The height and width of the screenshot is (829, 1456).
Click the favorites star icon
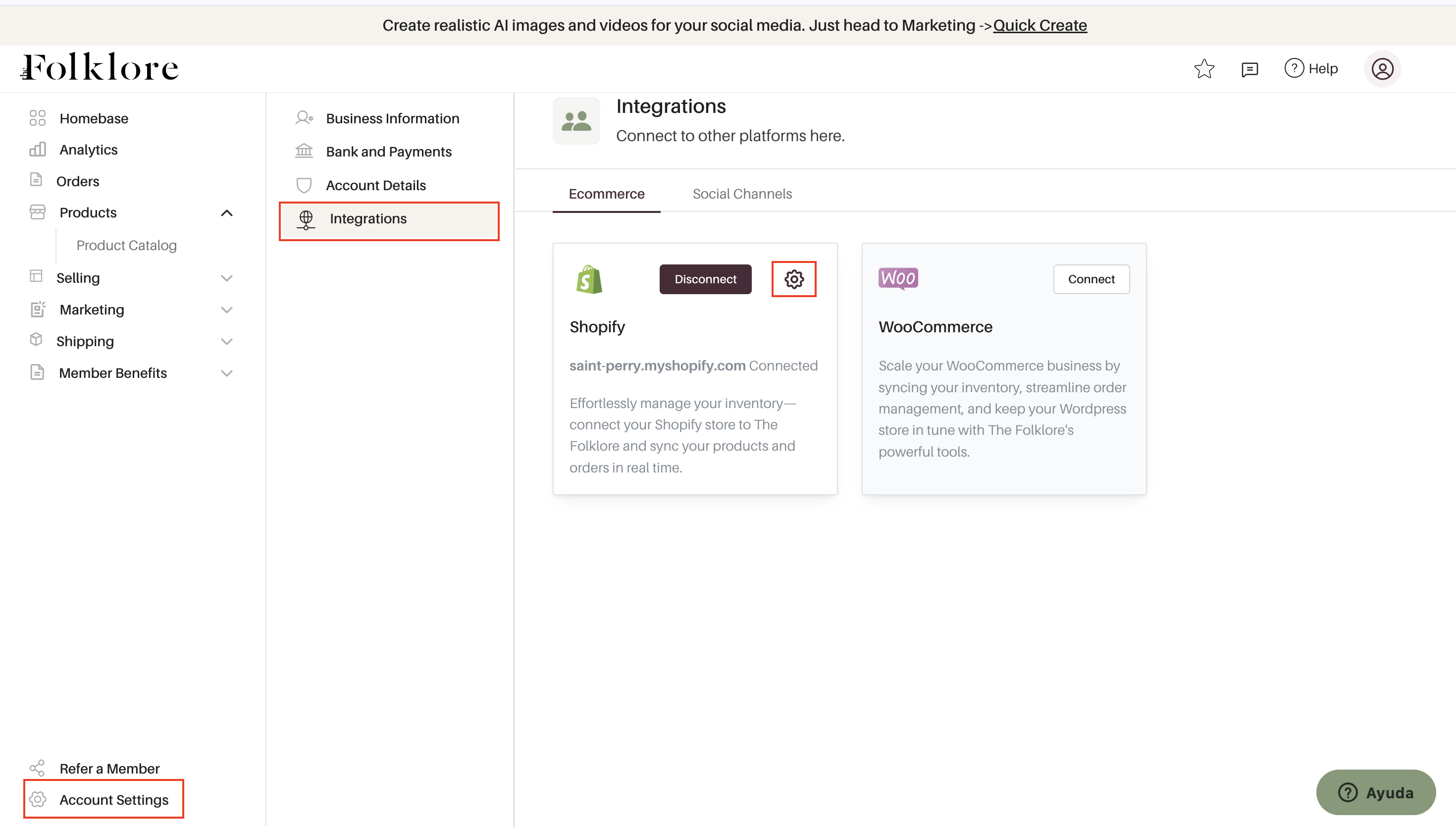tap(1204, 69)
